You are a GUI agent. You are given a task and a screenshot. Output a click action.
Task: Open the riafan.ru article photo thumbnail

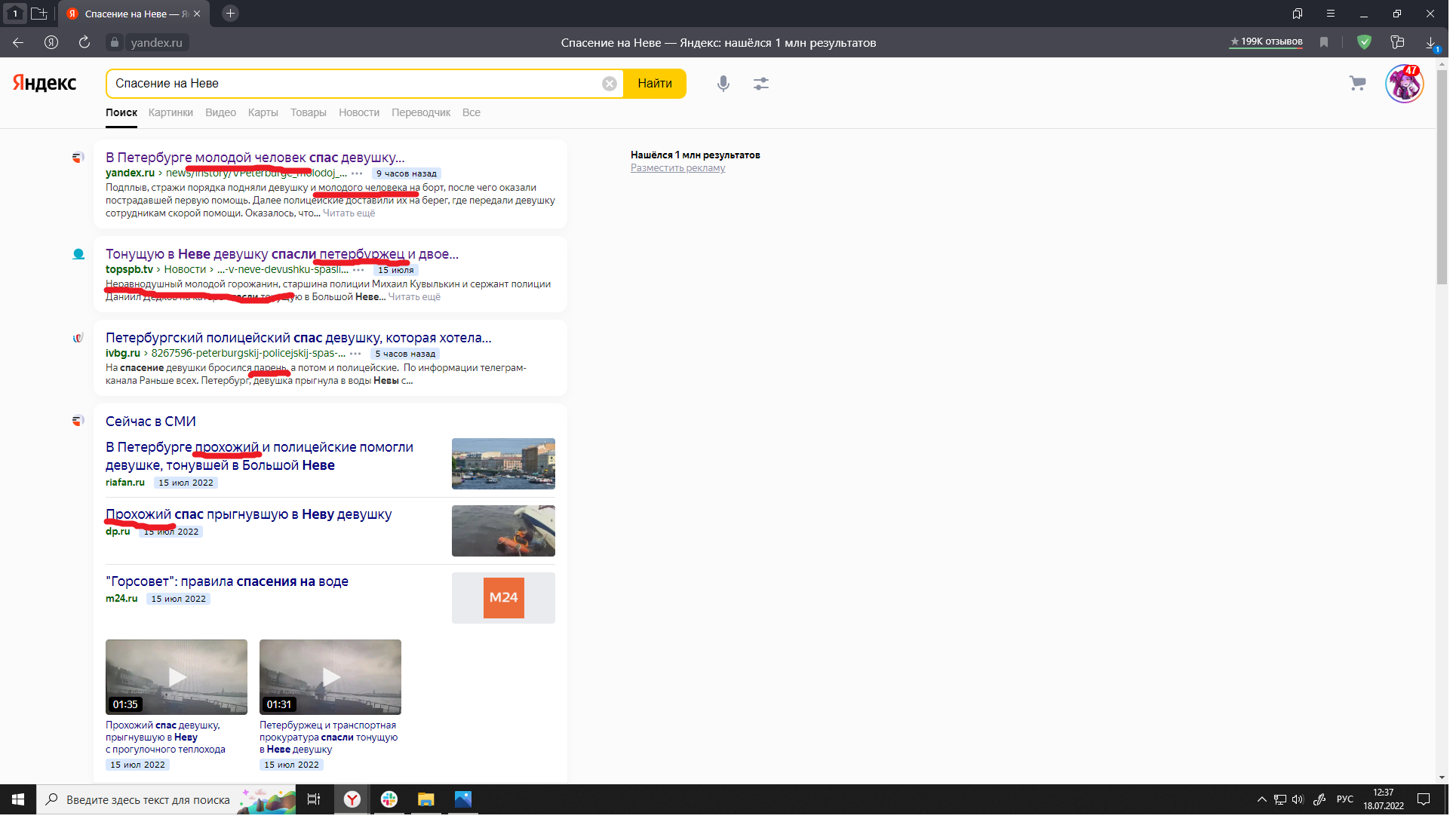(503, 464)
